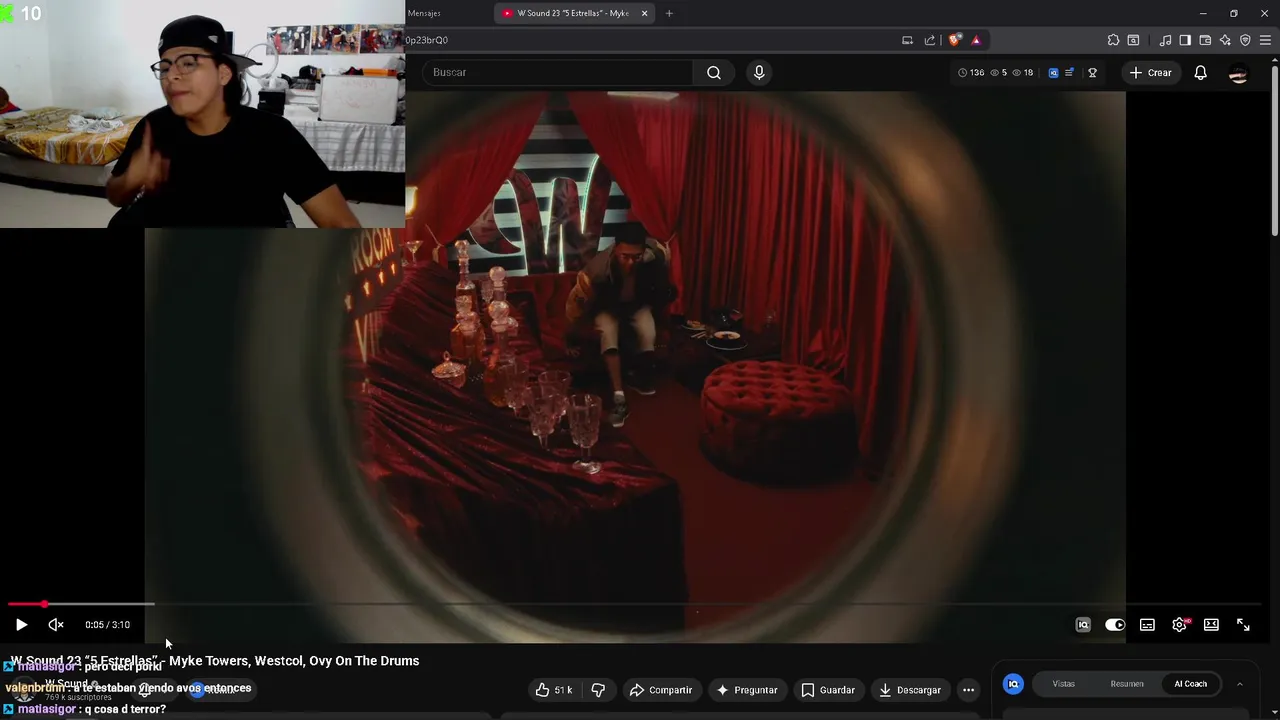Unmute the video volume icon
The image size is (1280, 720).
tap(56, 625)
